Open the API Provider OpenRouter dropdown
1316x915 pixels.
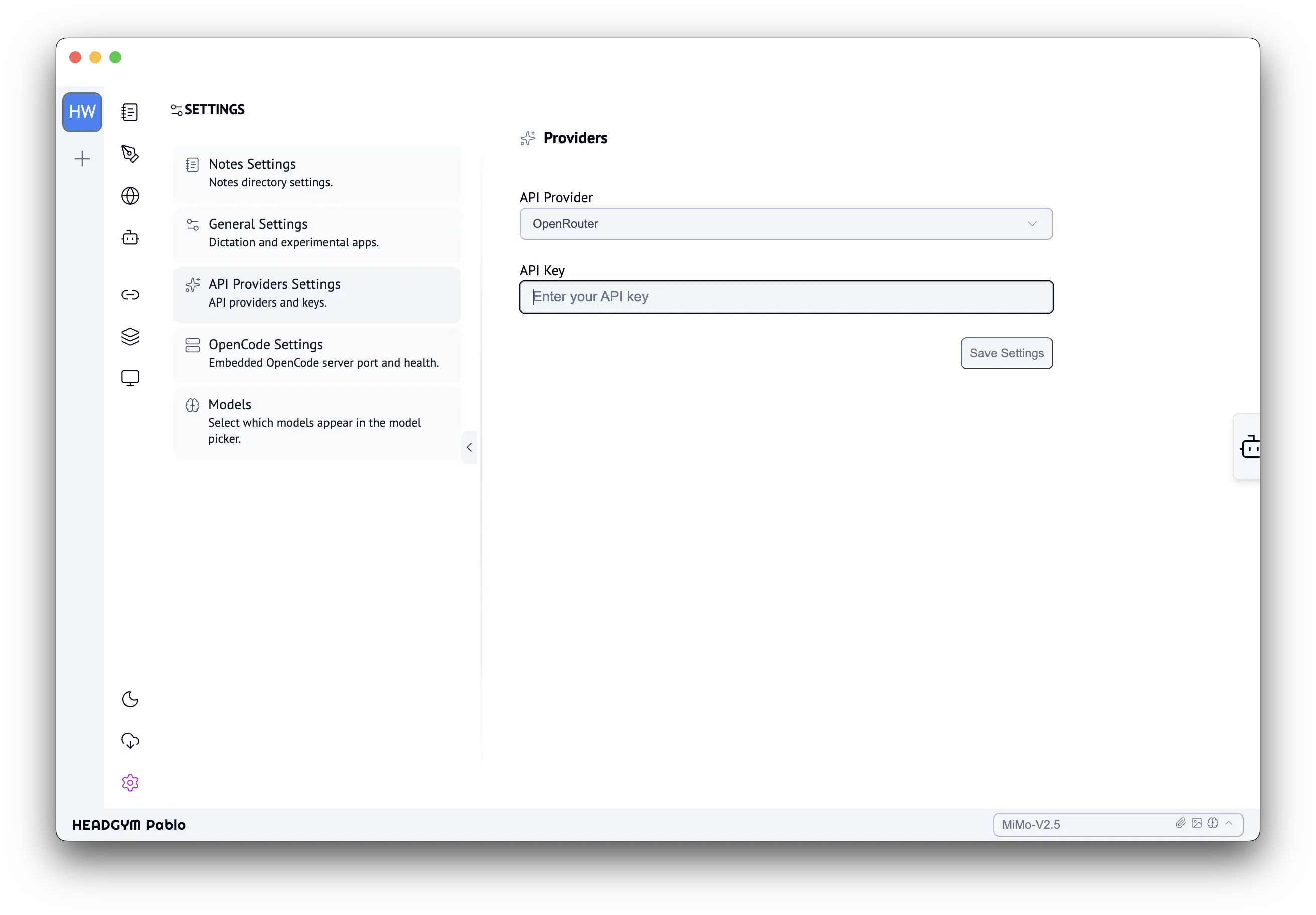[786, 224]
